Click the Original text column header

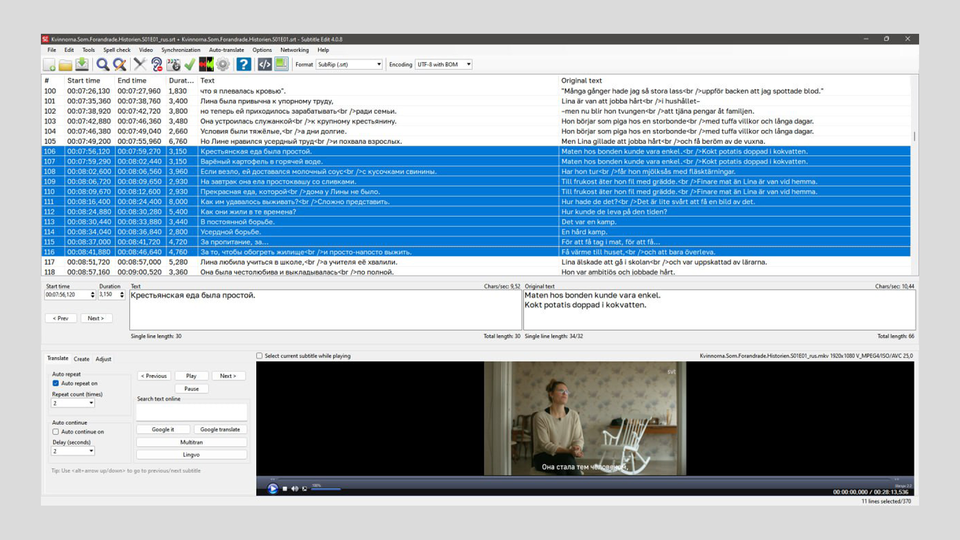[x=582, y=80]
